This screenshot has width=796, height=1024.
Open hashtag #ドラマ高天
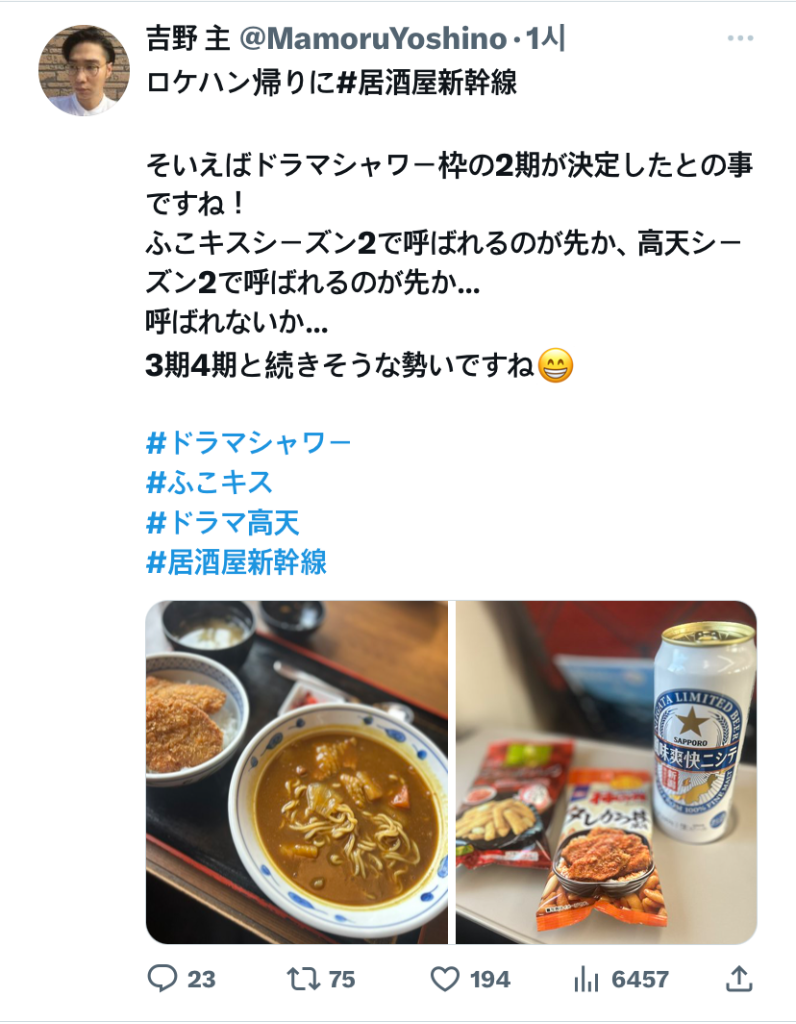tap(223, 522)
